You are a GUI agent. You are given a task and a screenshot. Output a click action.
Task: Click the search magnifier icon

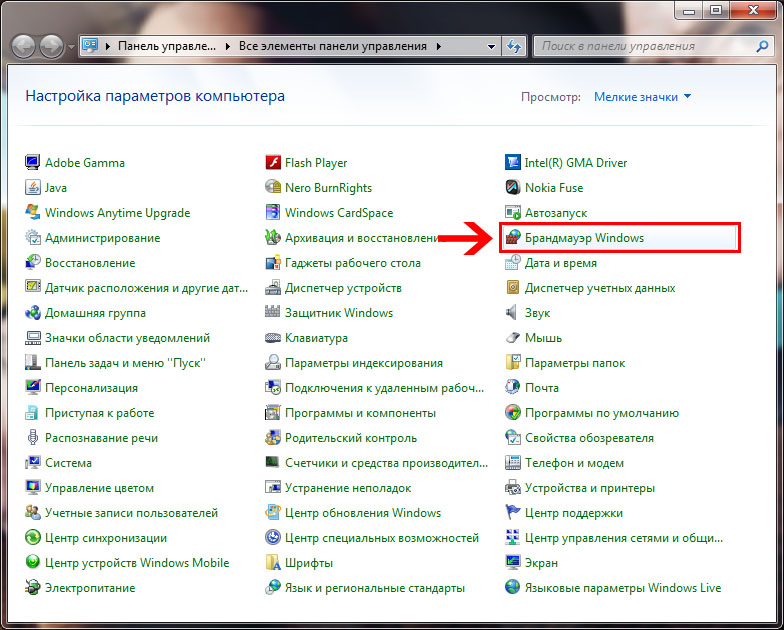[x=762, y=46]
